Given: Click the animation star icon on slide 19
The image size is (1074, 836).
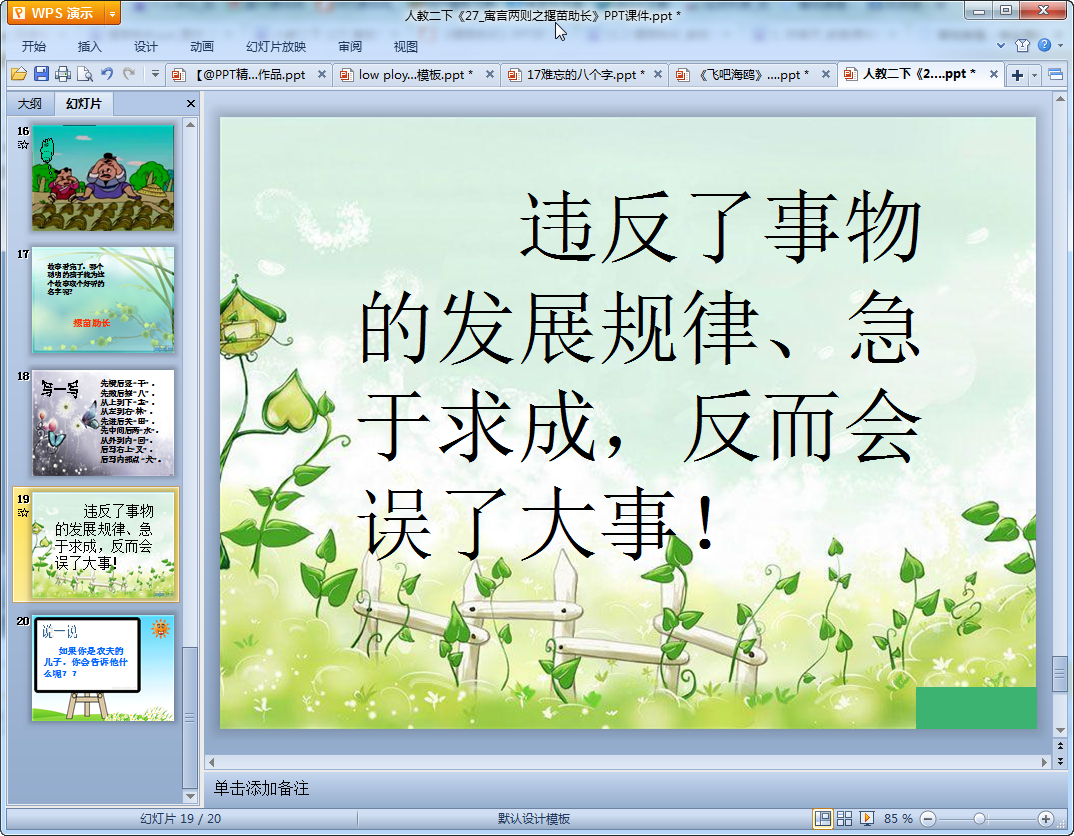Looking at the screenshot, I should (23, 513).
